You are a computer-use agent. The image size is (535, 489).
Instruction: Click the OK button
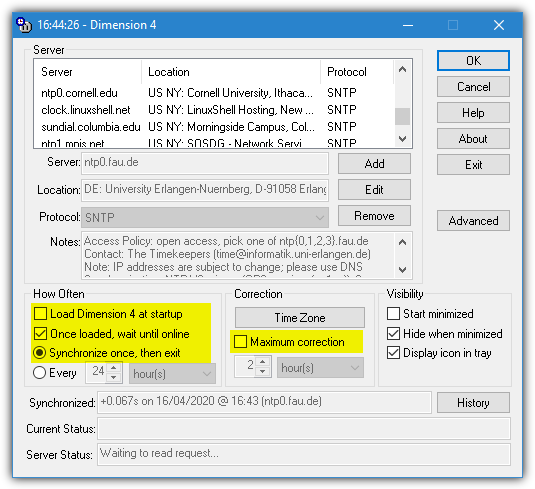473,61
